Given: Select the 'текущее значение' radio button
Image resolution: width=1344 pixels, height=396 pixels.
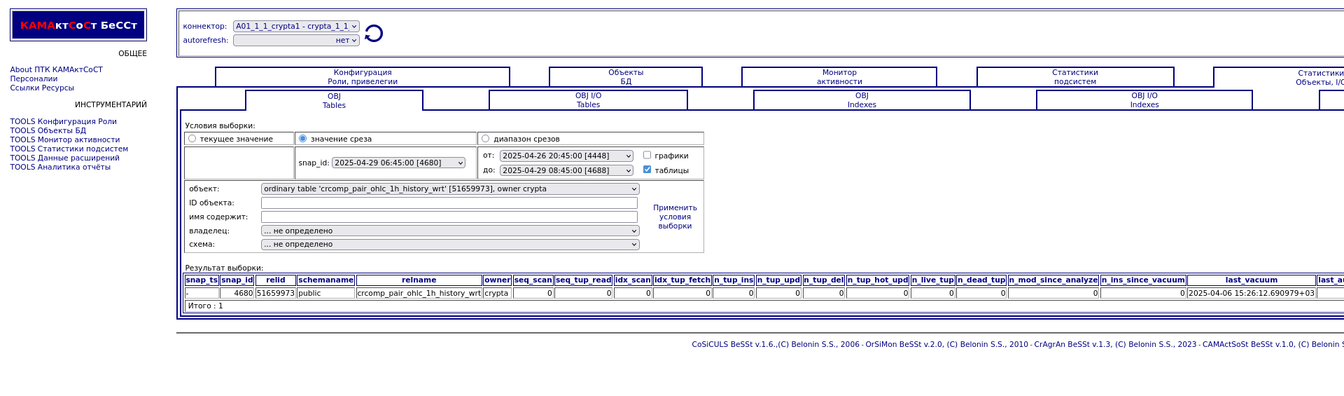Looking at the screenshot, I should (x=192, y=139).
